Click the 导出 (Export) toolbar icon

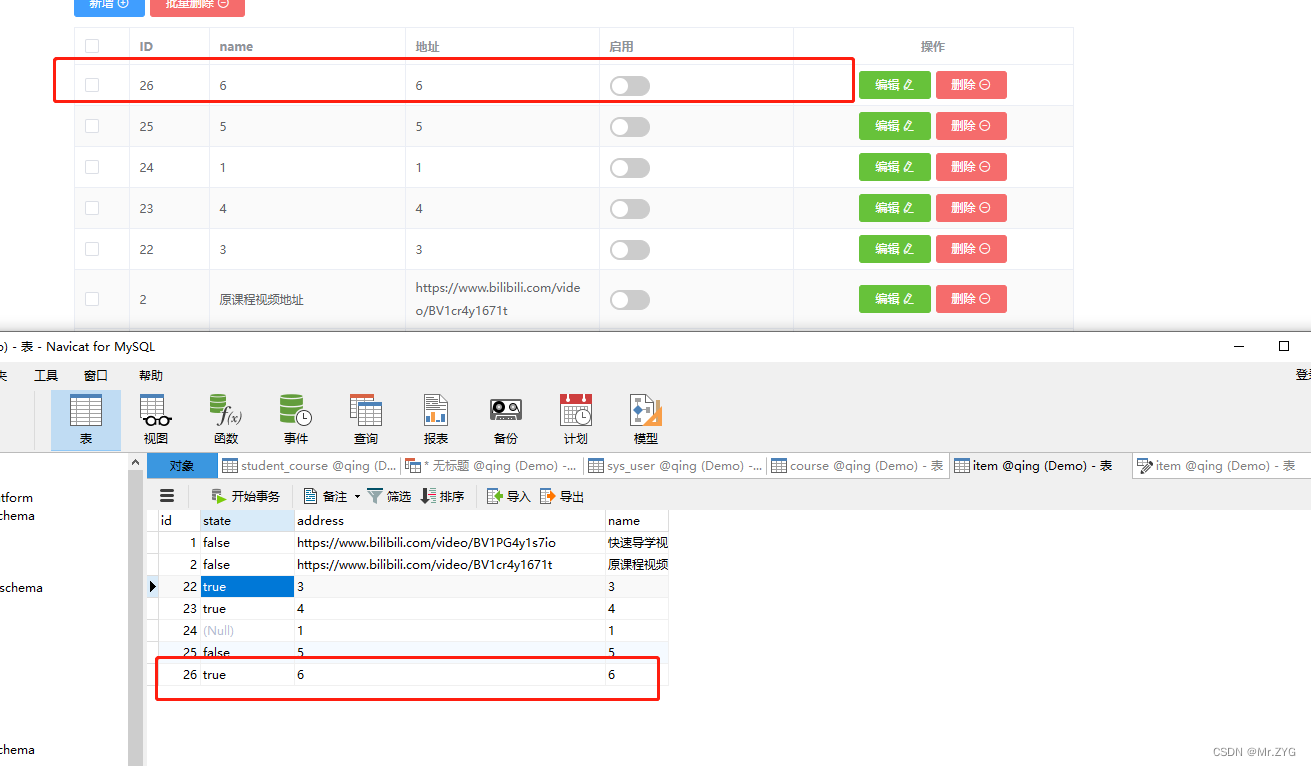coord(562,495)
